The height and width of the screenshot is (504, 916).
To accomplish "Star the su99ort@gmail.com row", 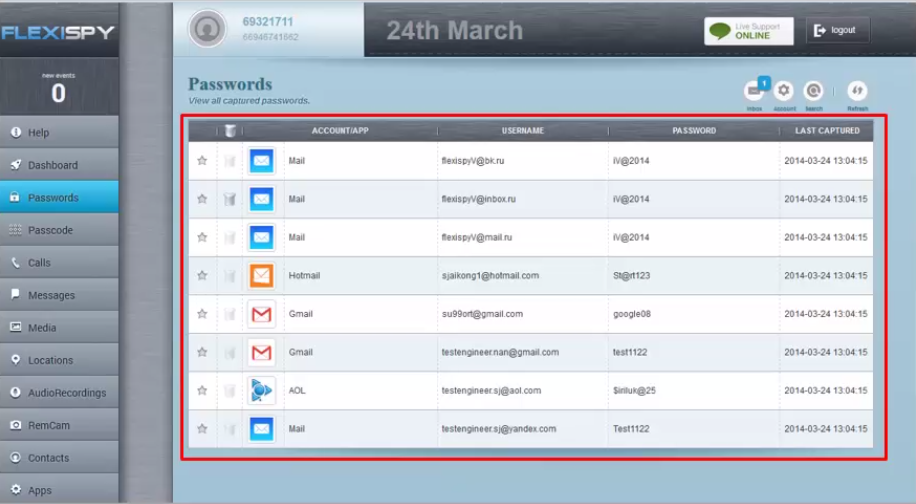I will click(202, 314).
